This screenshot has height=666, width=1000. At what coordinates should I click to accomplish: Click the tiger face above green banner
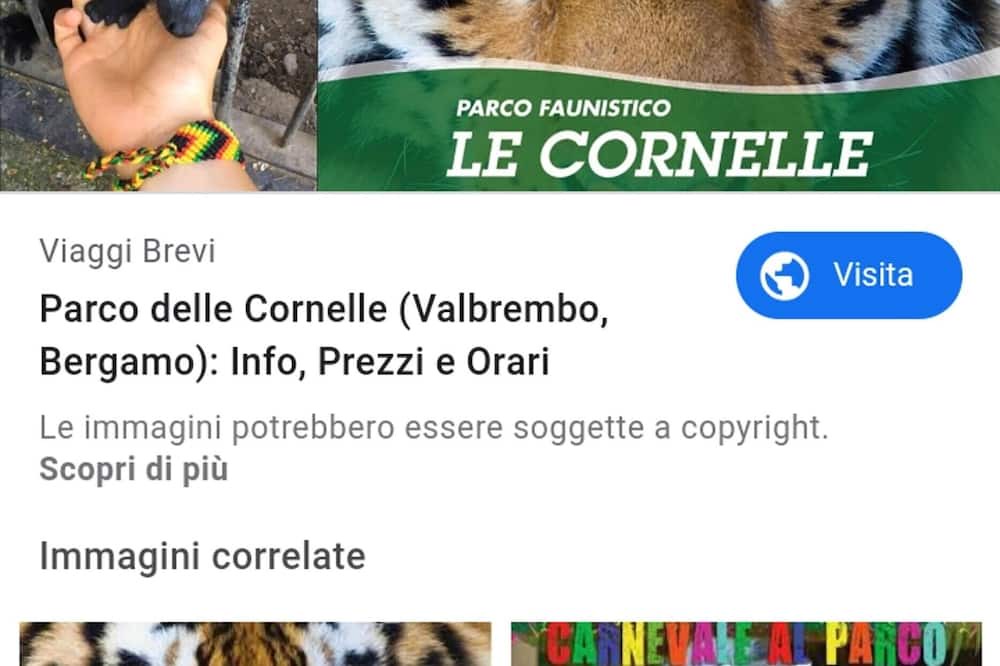[x=658, y=38]
